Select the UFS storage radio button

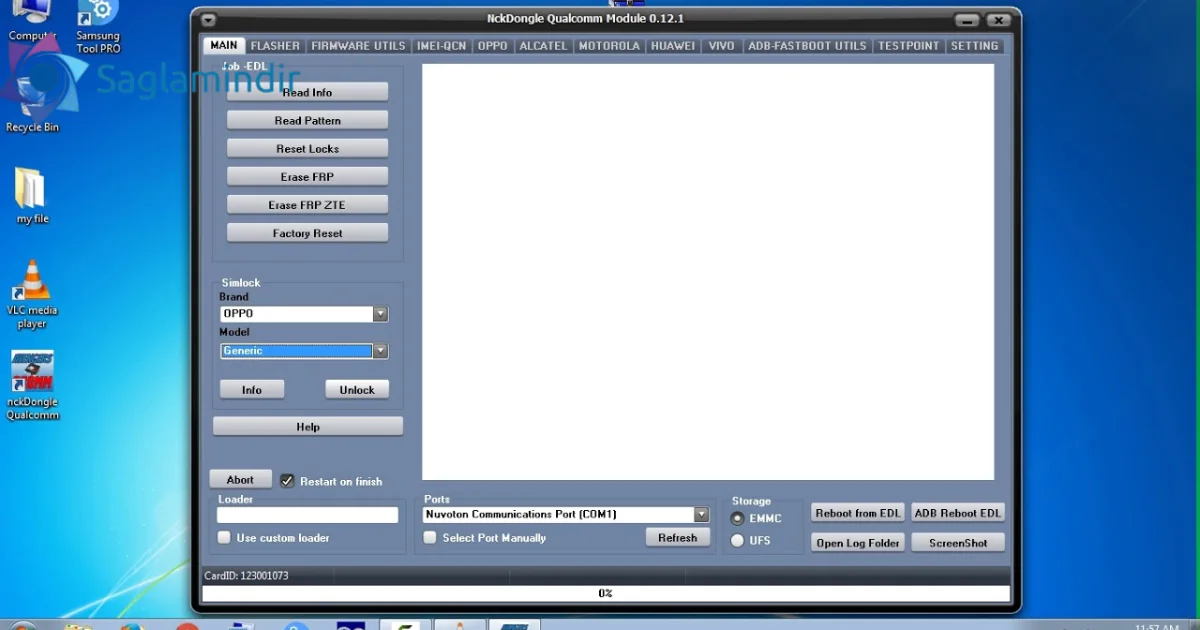pos(738,541)
